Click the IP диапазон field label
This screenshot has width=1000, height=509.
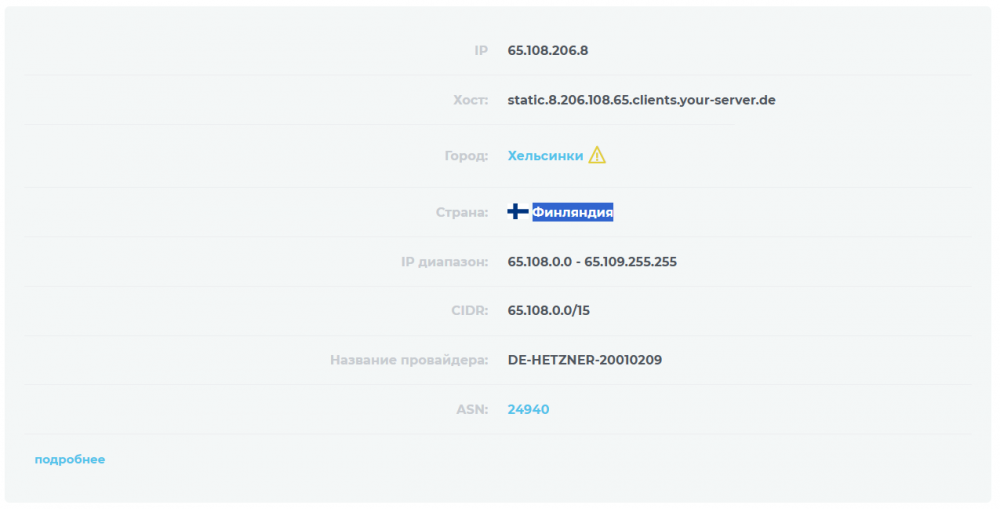pos(444,262)
